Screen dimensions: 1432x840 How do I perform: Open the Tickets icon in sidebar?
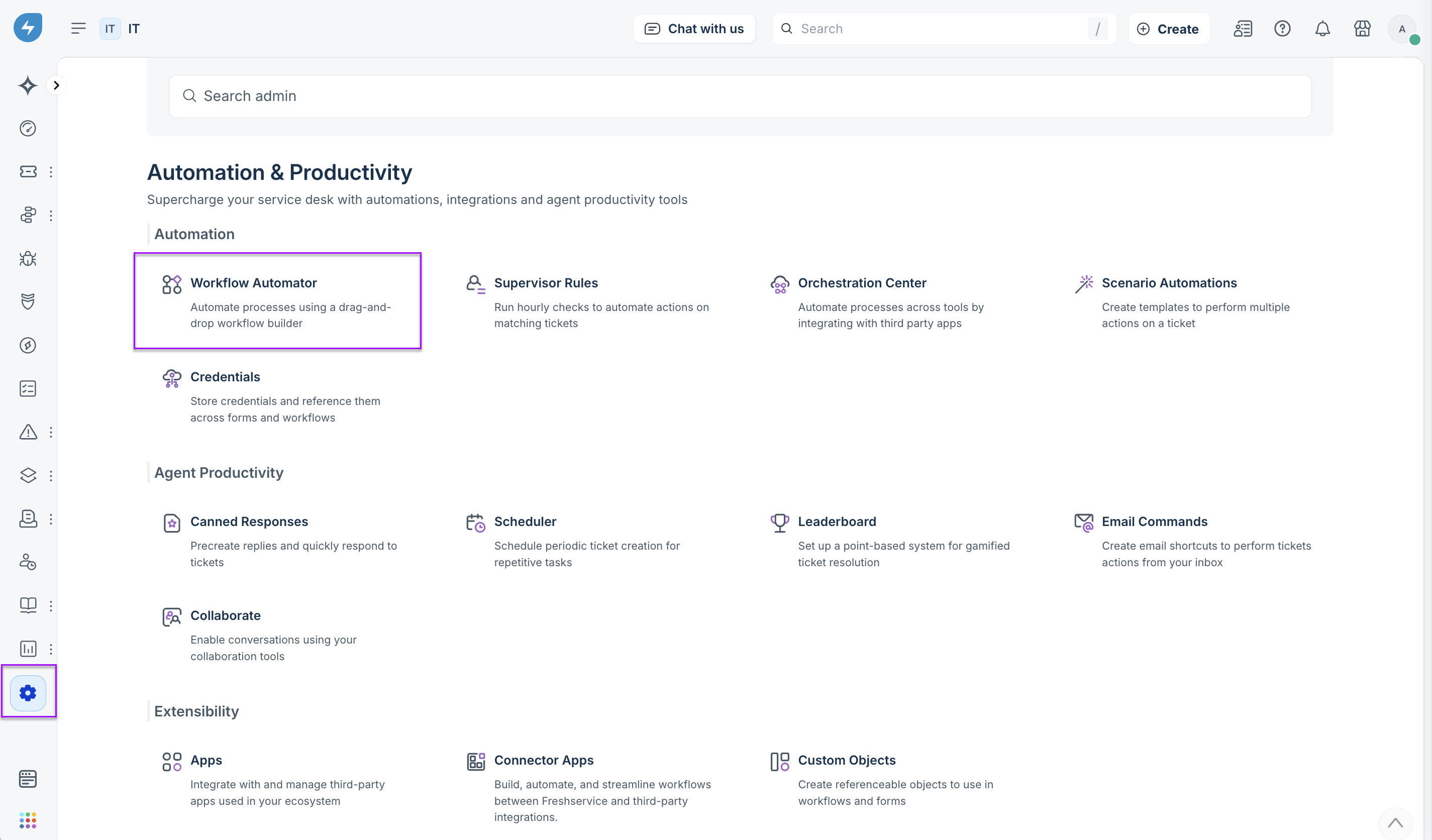(x=27, y=172)
